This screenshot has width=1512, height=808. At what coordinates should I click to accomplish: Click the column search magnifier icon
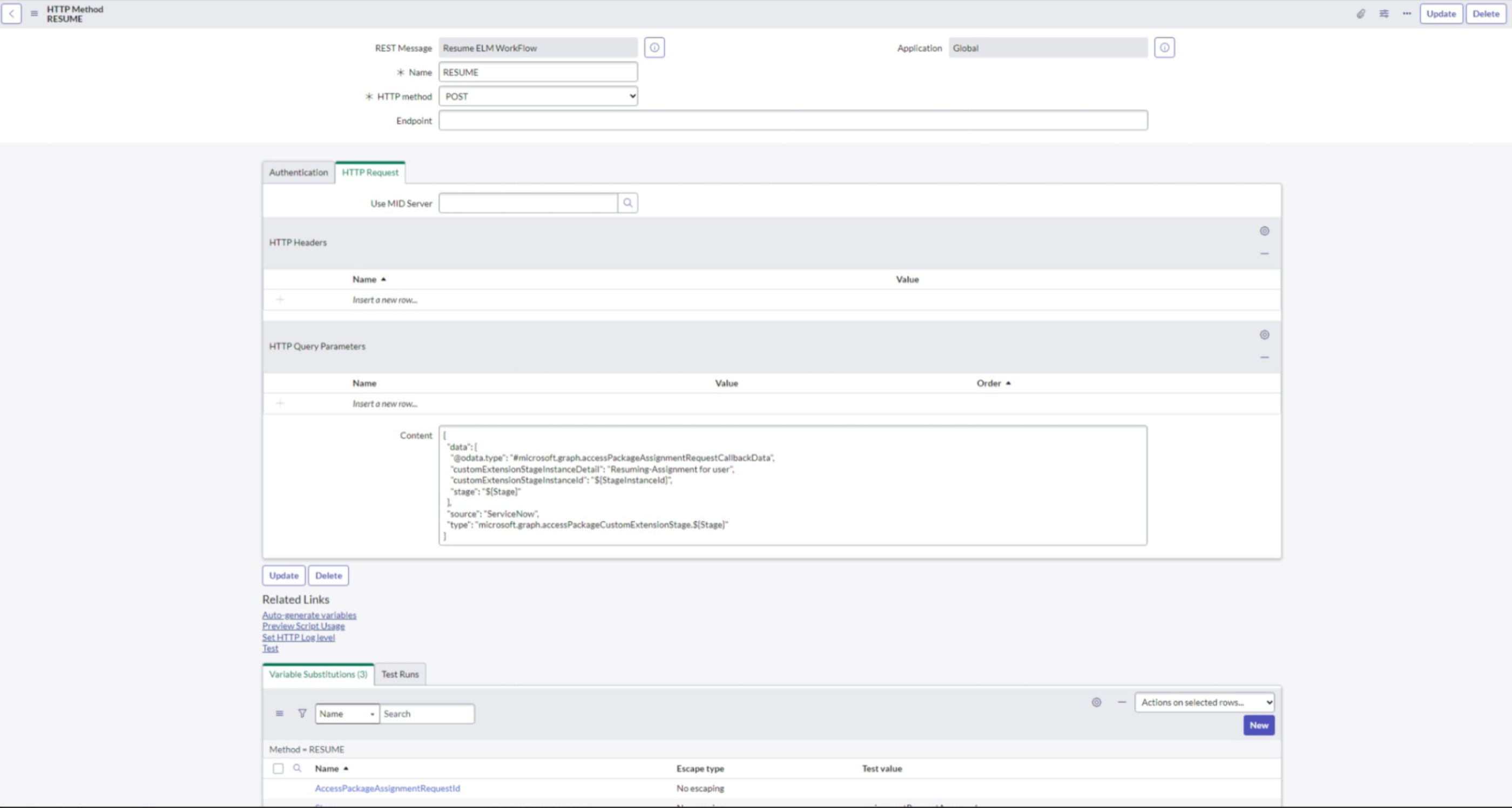(x=298, y=768)
